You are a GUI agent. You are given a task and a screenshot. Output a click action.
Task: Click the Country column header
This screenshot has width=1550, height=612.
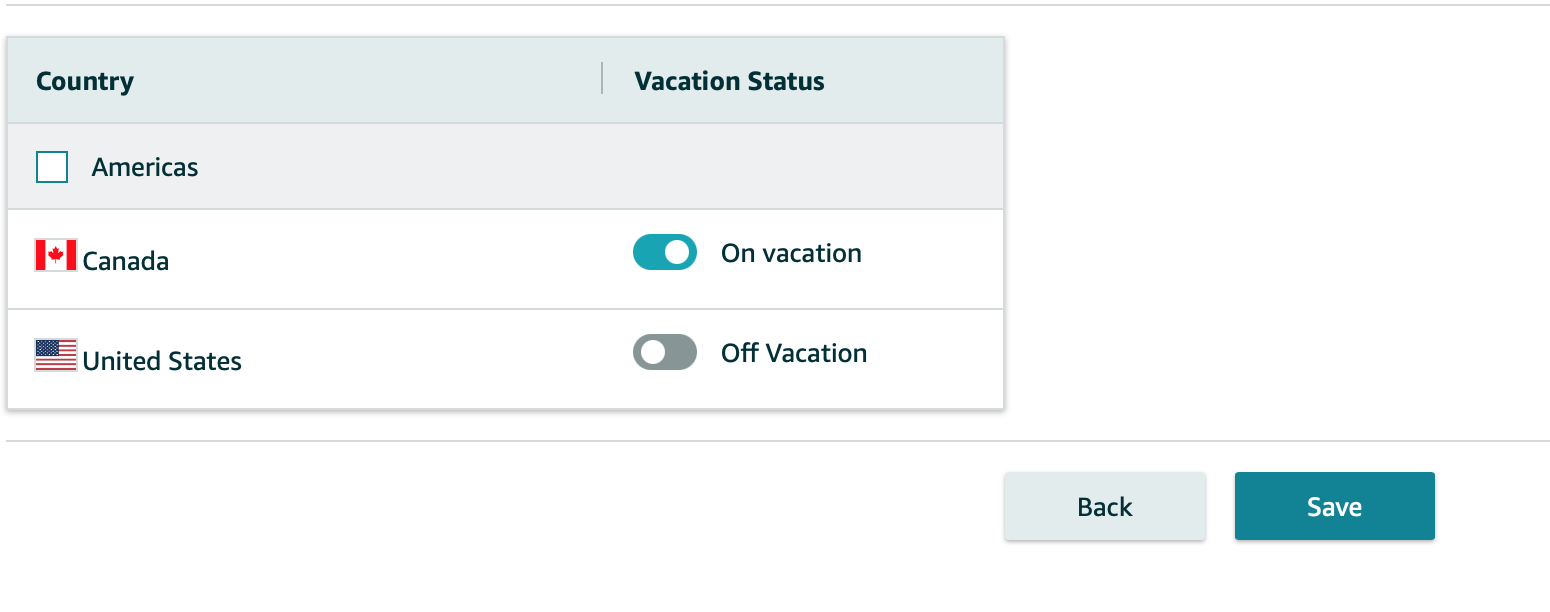click(85, 81)
